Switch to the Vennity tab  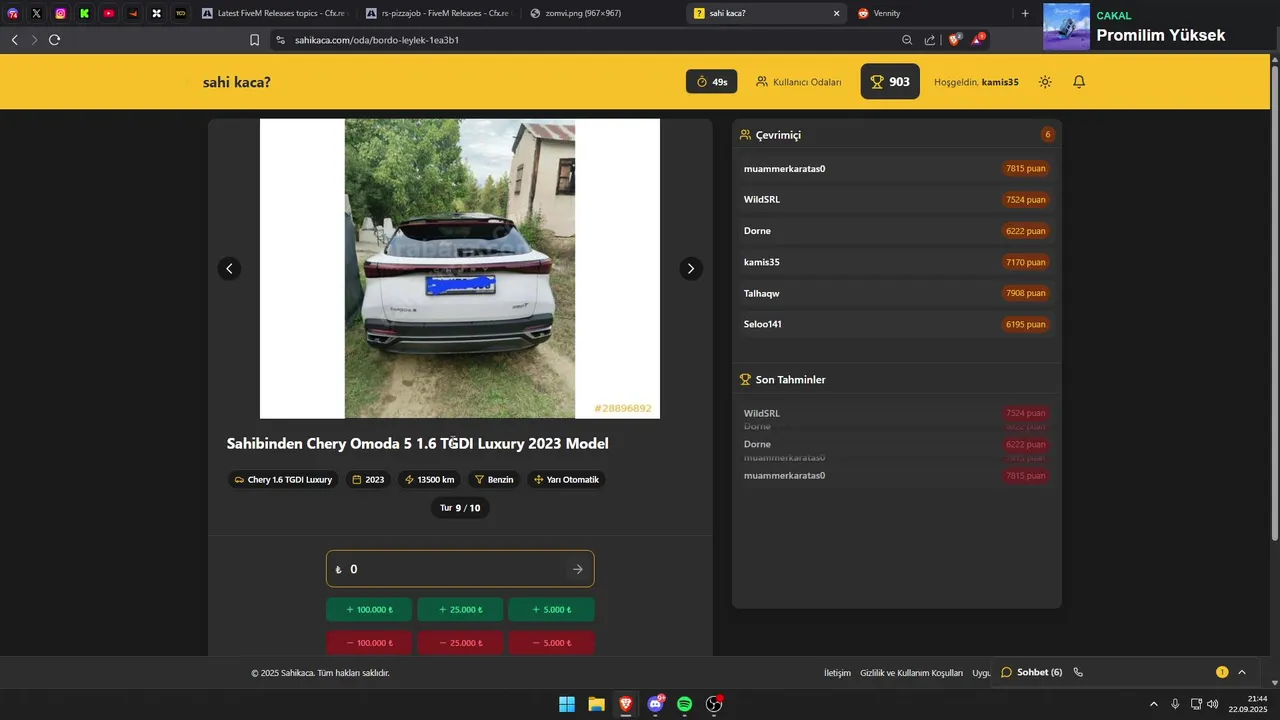[x=930, y=13]
